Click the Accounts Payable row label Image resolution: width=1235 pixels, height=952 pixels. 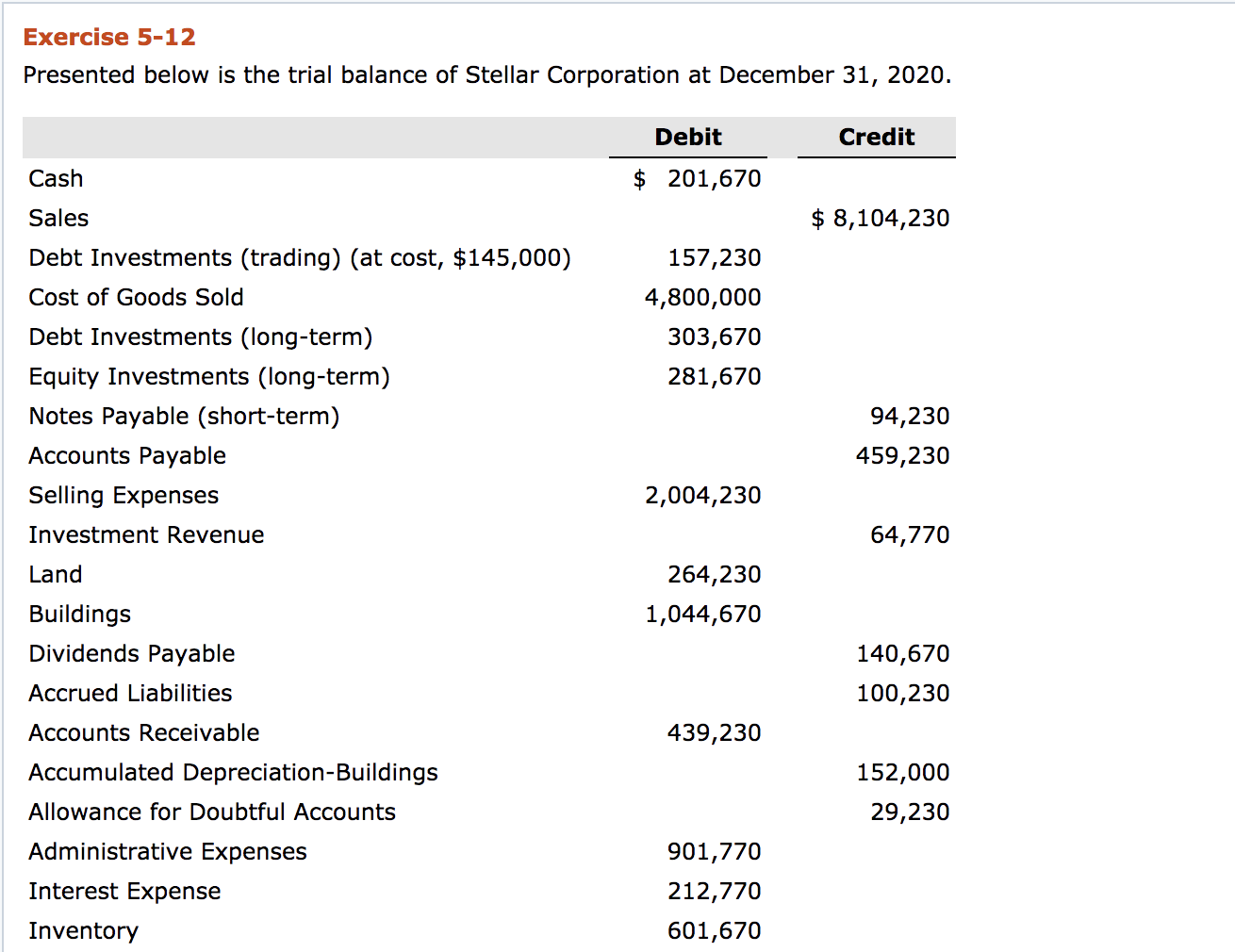point(126,455)
